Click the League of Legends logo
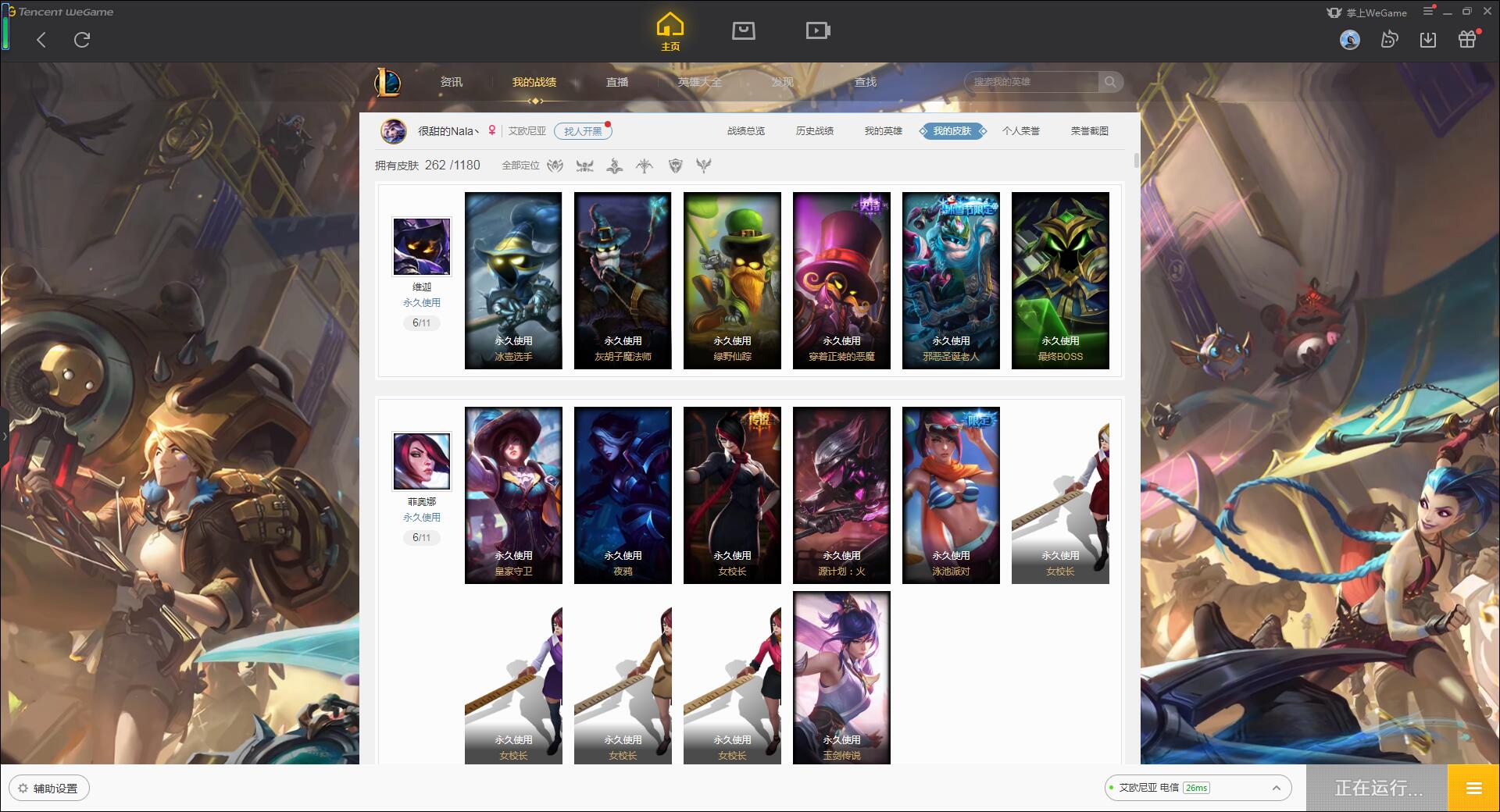This screenshot has width=1500, height=812. [x=387, y=82]
